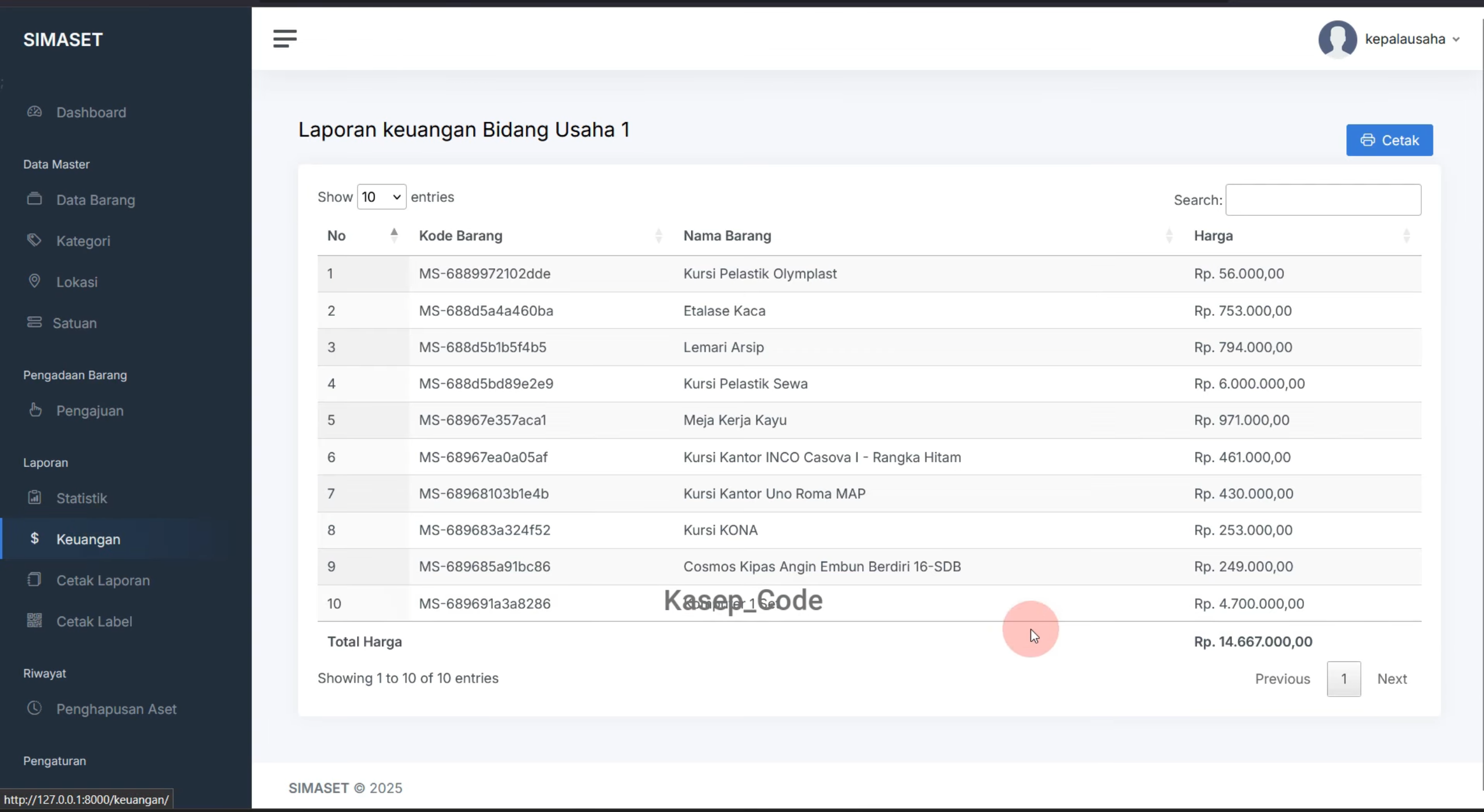Viewport: 1484px width, 812px height.
Task: Select page 1 pagination button
Action: tap(1343, 679)
